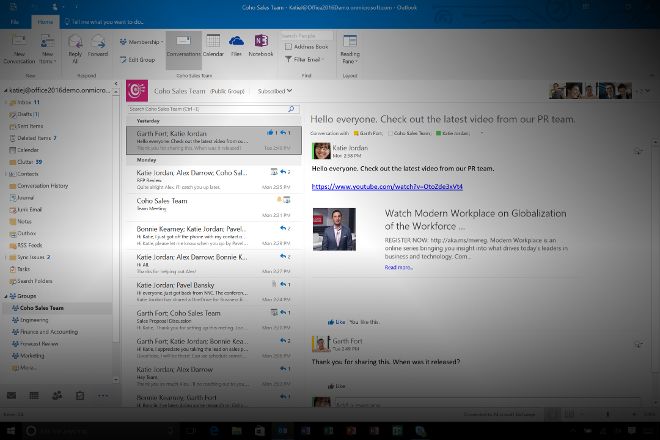Open the Sent Items folder
The image size is (660, 440).
click(x=26, y=126)
